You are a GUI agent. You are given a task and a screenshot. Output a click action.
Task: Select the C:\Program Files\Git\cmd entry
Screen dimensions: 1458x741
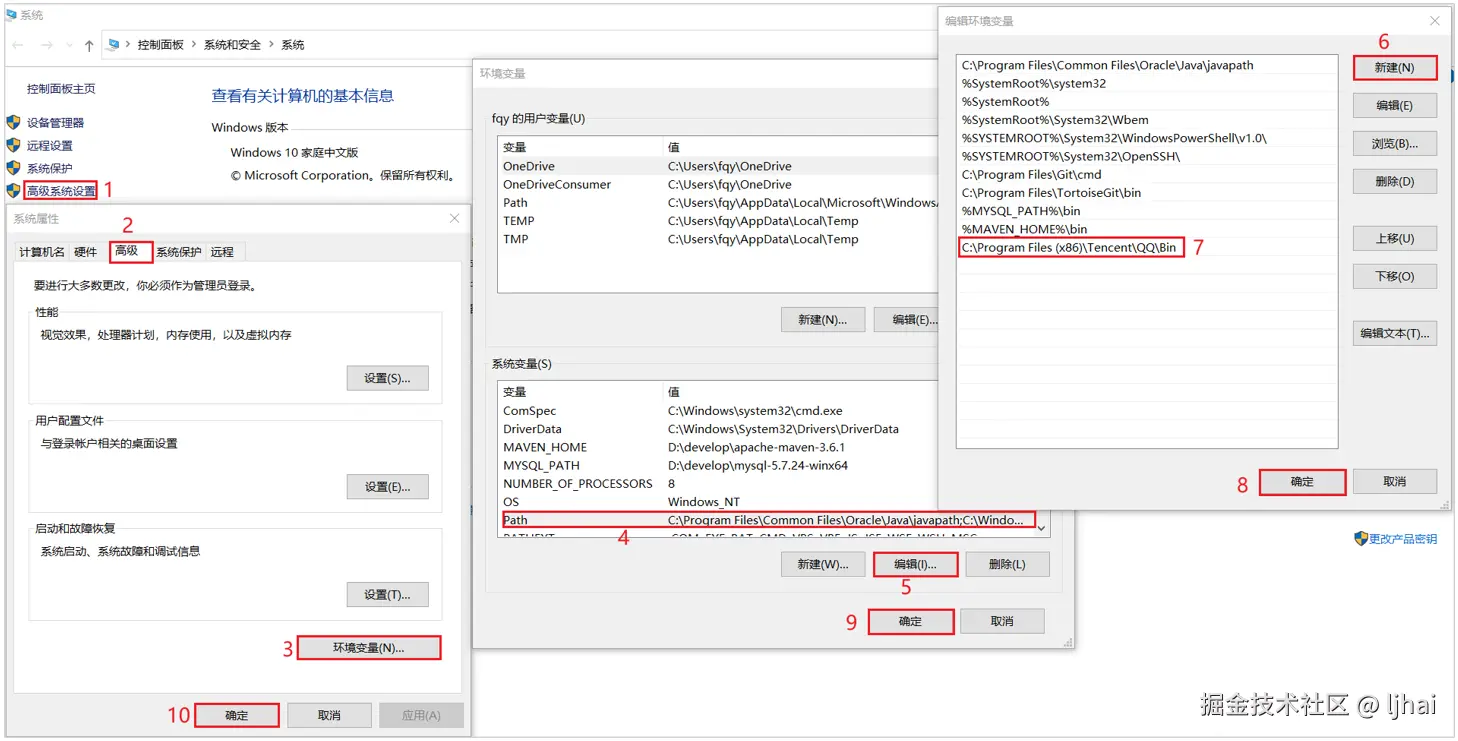tap(1147, 175)
